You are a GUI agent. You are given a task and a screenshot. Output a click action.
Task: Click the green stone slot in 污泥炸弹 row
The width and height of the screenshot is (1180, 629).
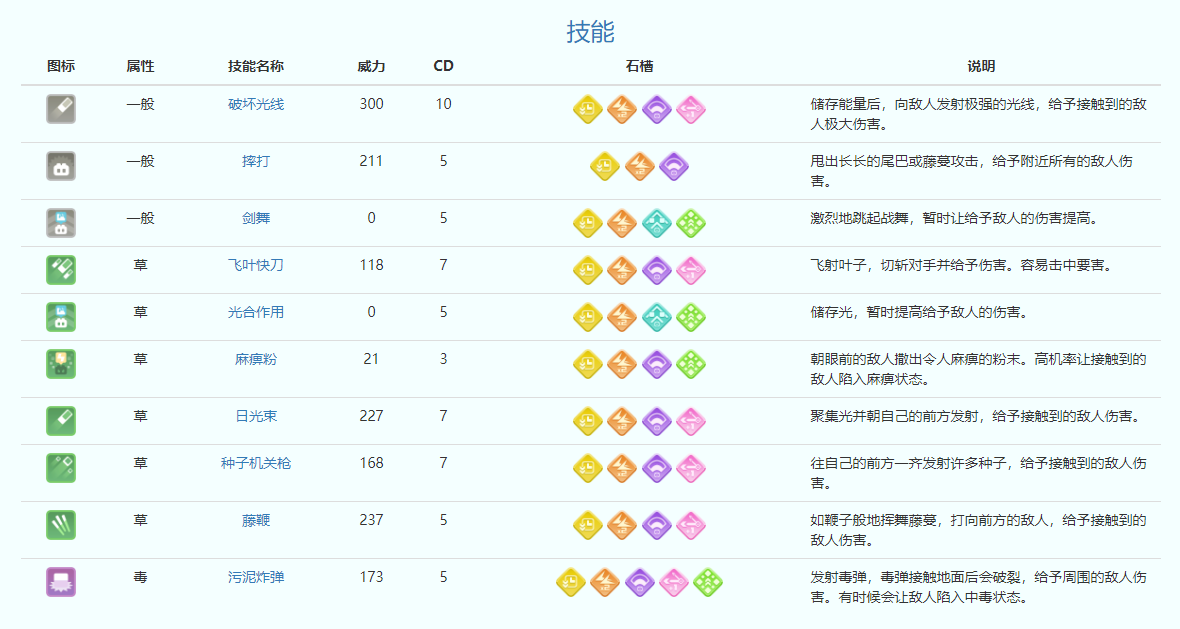tap(708, 582)
